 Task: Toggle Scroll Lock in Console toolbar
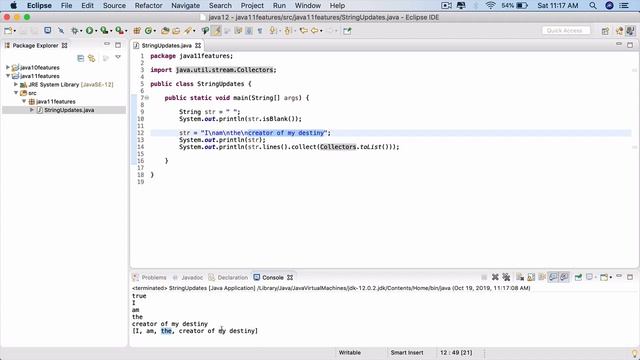(x=531, y=277)
